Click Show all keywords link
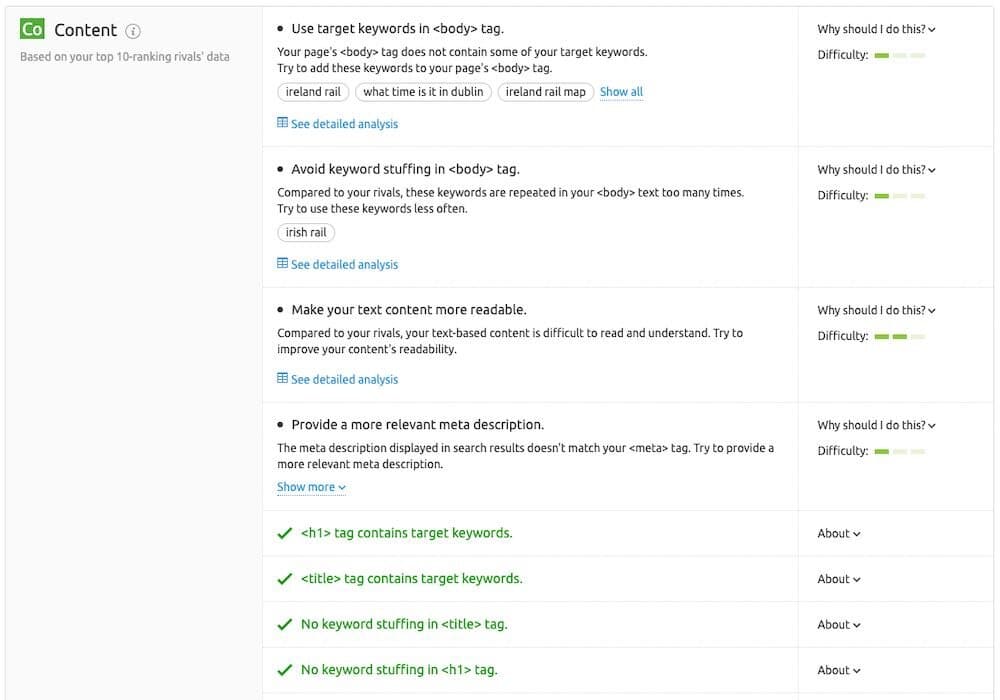This screenshot has height=700, width=1000. click(621, 92)
